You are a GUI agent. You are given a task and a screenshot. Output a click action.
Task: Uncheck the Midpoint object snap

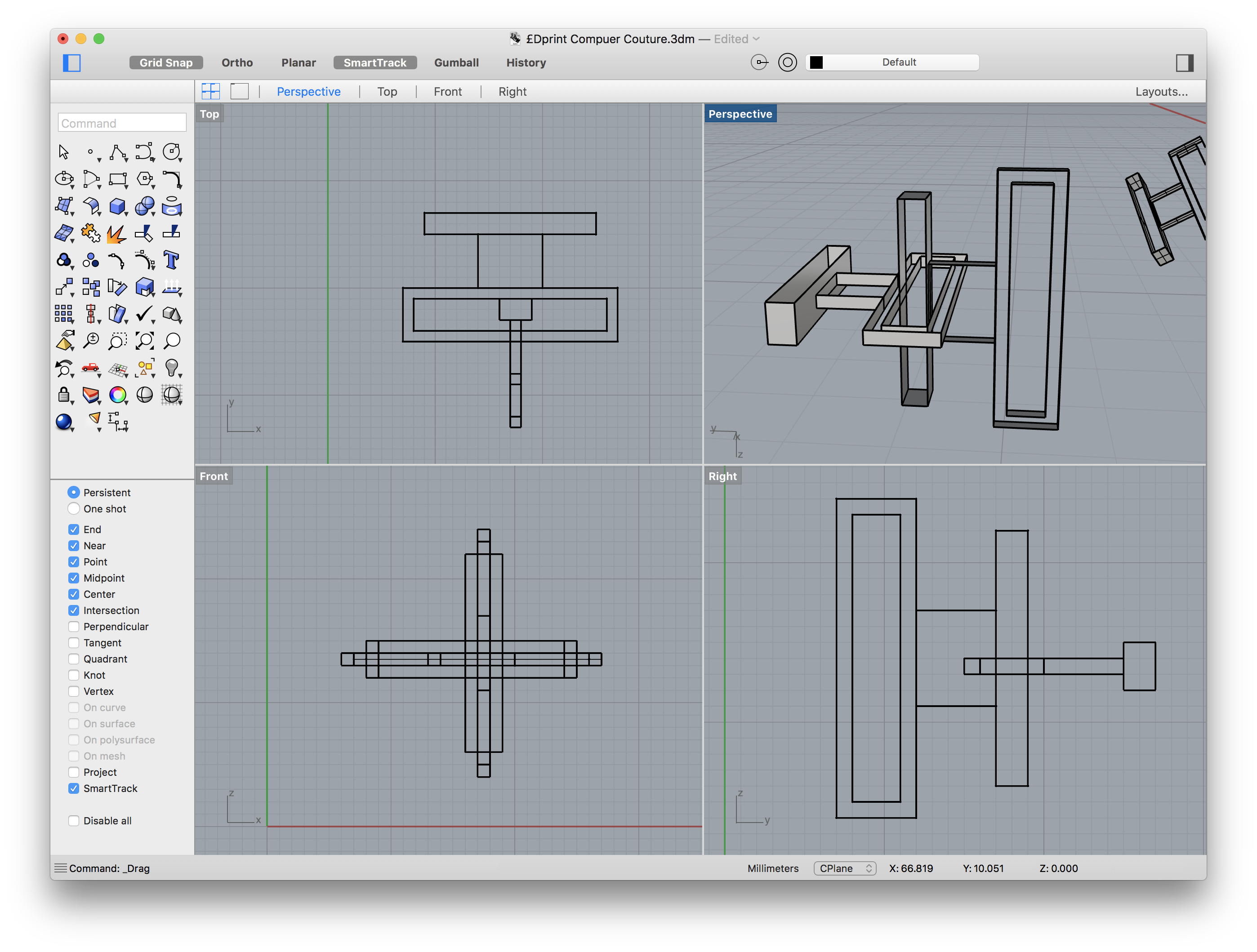click(74, 578)
